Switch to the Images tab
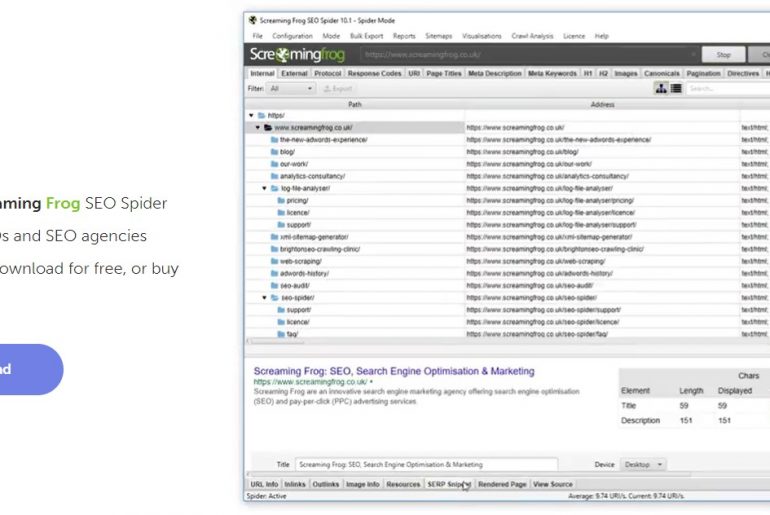770x515 pixels. pyautogui.click(x=626, y=74)
